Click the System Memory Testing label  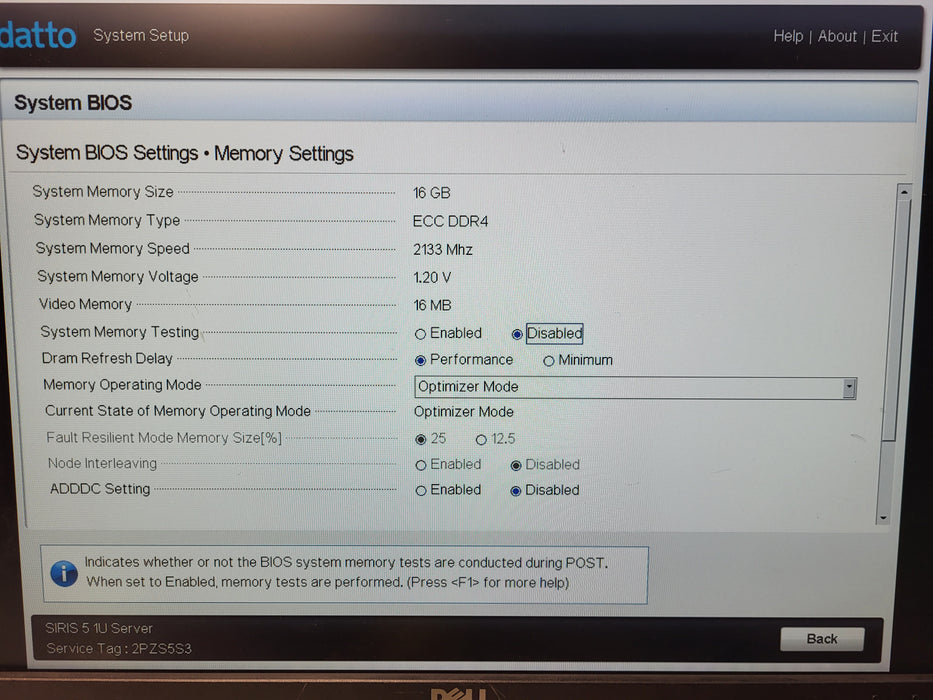pyautogui.click(x=120, y=332)
